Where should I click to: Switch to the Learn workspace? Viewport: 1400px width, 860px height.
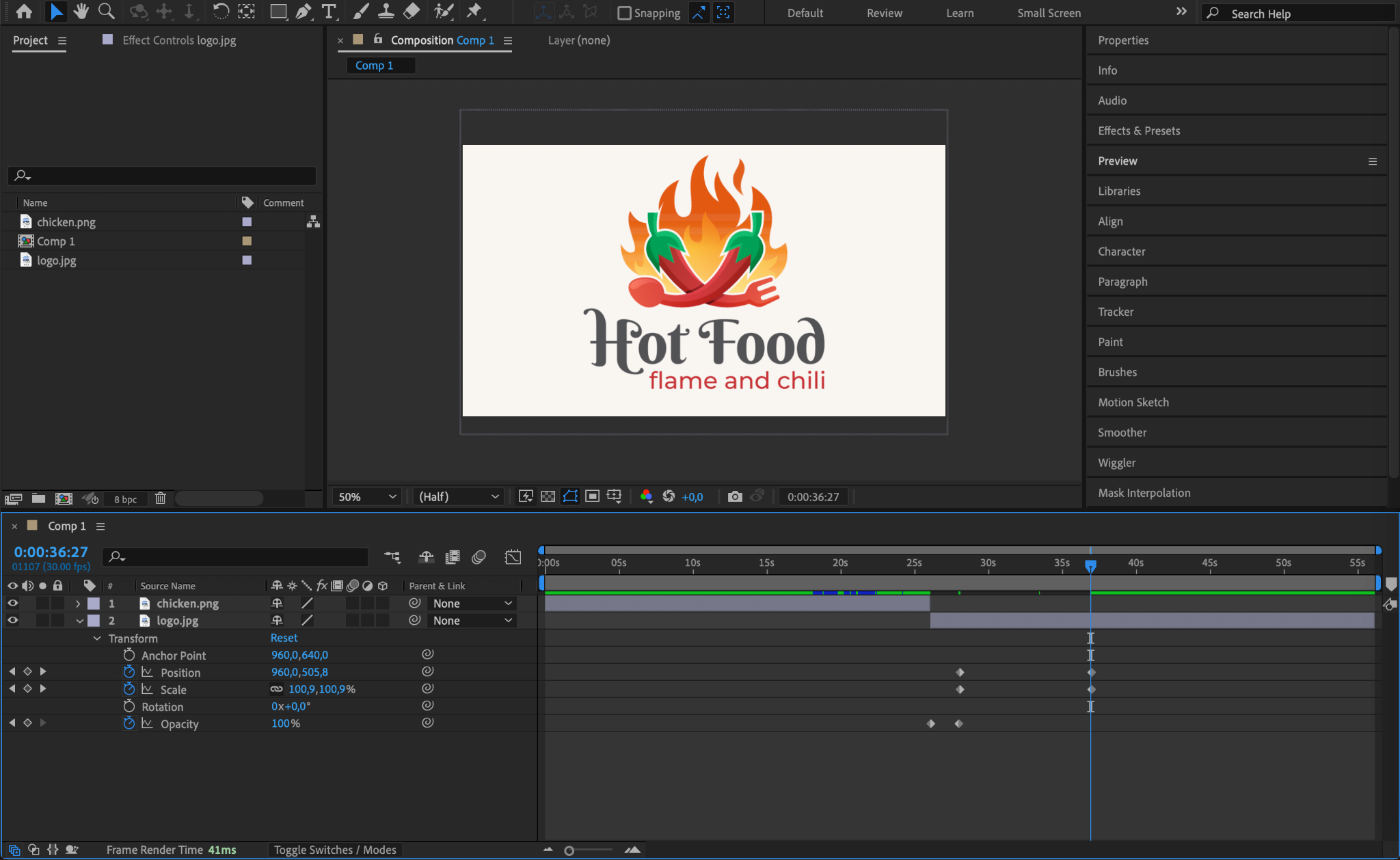click(x=960, y=13)
